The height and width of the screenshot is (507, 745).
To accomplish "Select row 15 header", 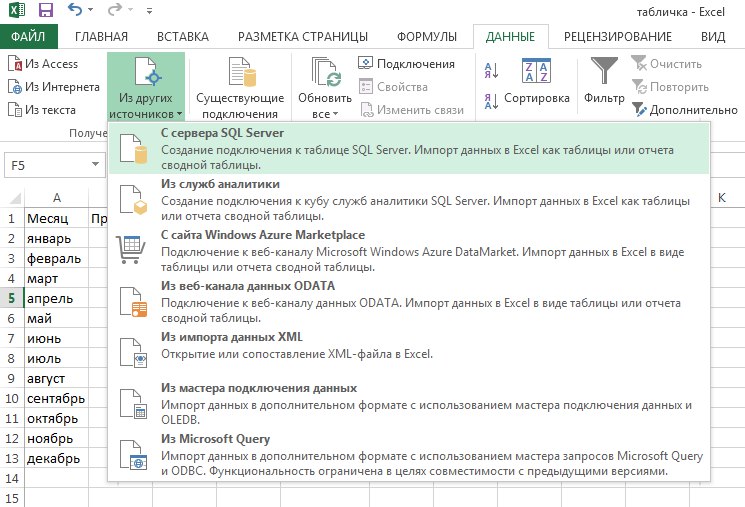I will (x=12, y=498).
